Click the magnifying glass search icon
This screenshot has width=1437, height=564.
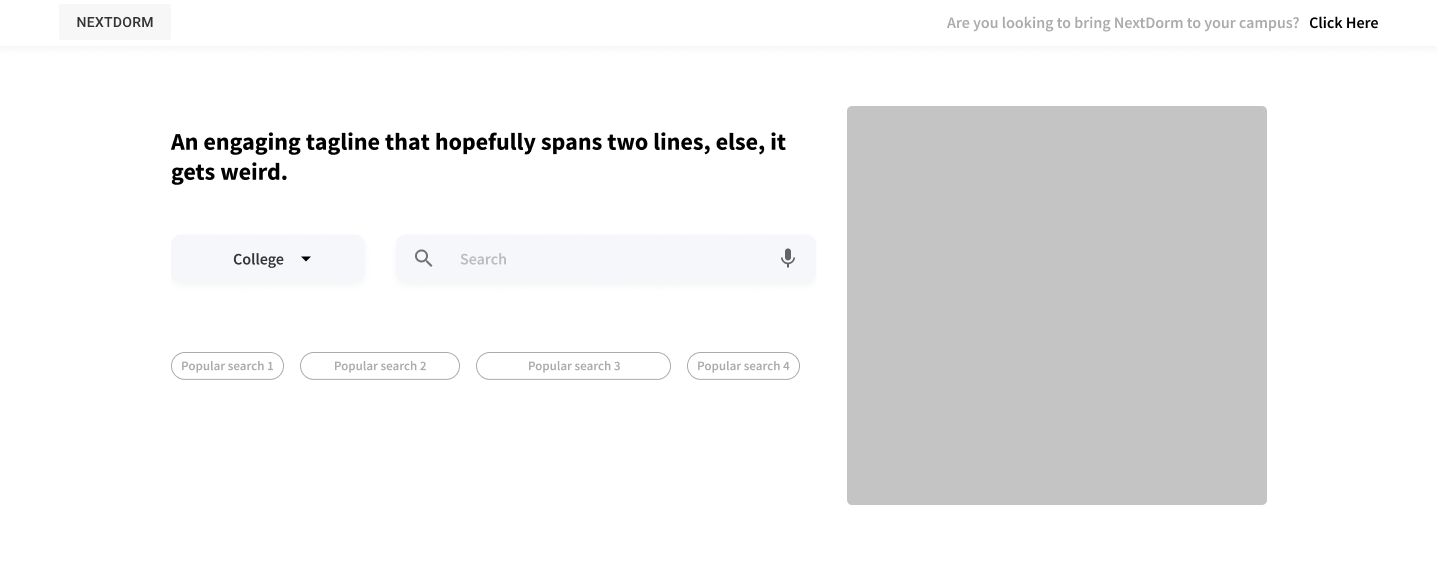coord(424,259)
